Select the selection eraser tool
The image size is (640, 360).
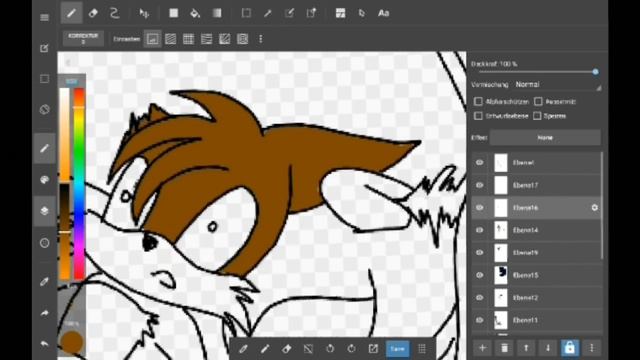pos(311,13)
